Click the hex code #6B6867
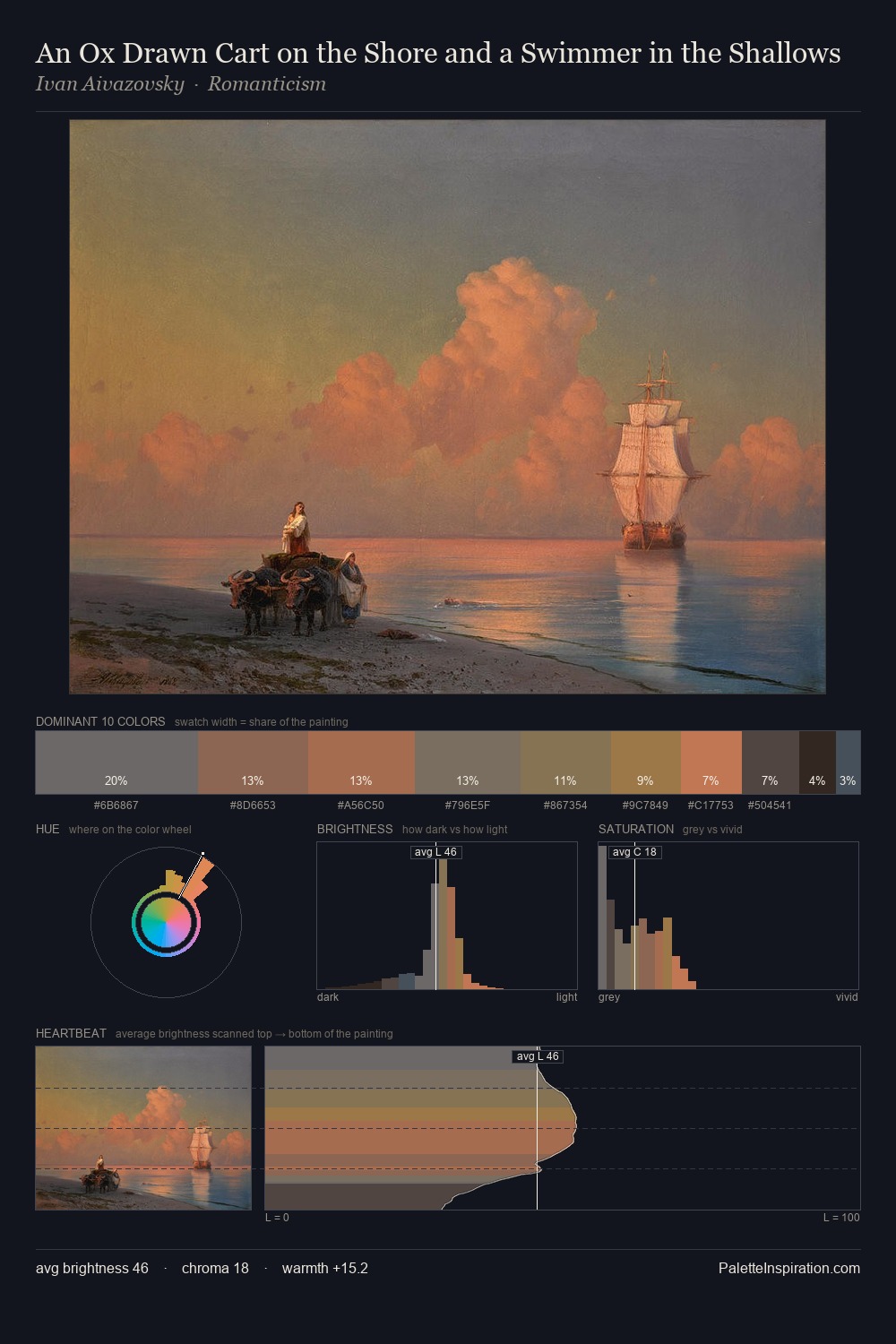The width and height of the screenshot is (896, 1344). tap(116, 806)
